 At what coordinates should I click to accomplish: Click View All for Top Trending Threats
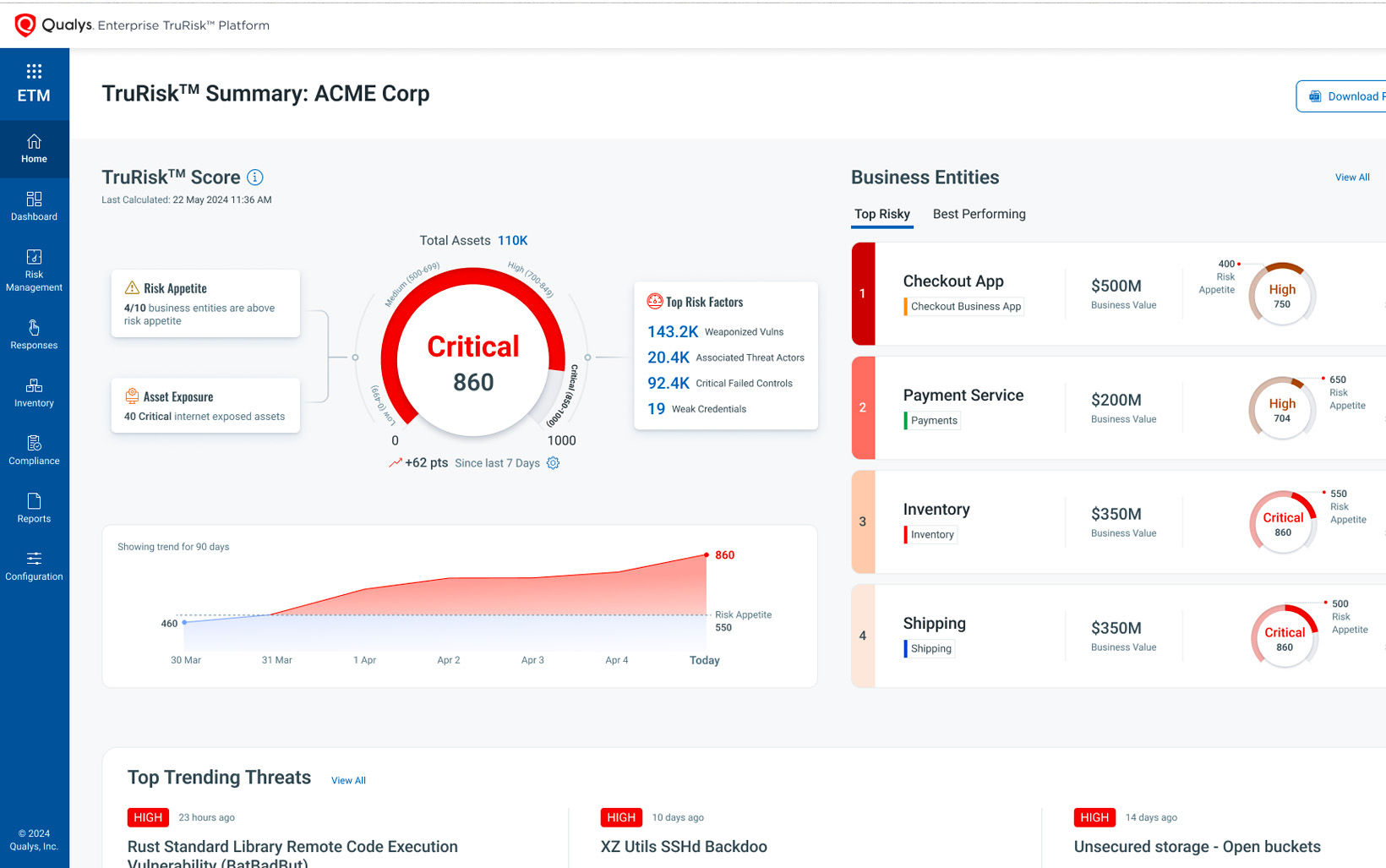pyautogui.click(x=348, y=780)
